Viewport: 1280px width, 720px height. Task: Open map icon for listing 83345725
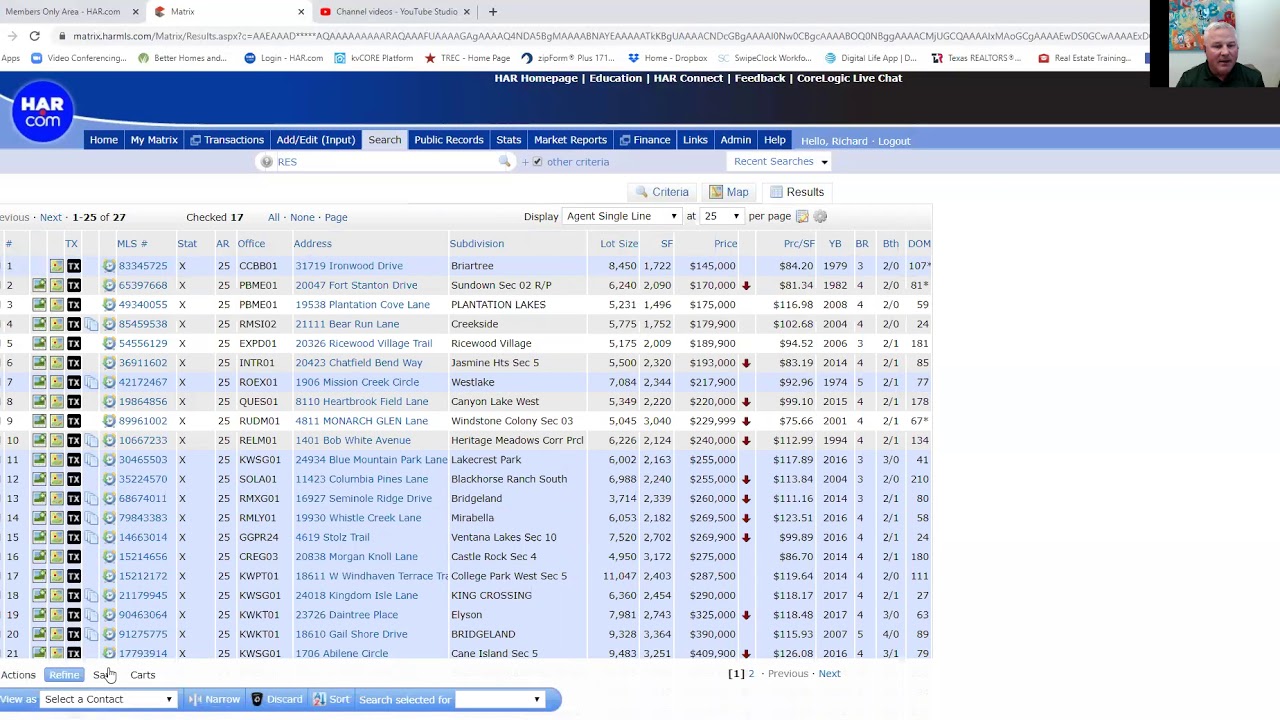click(x=56, y=266)
